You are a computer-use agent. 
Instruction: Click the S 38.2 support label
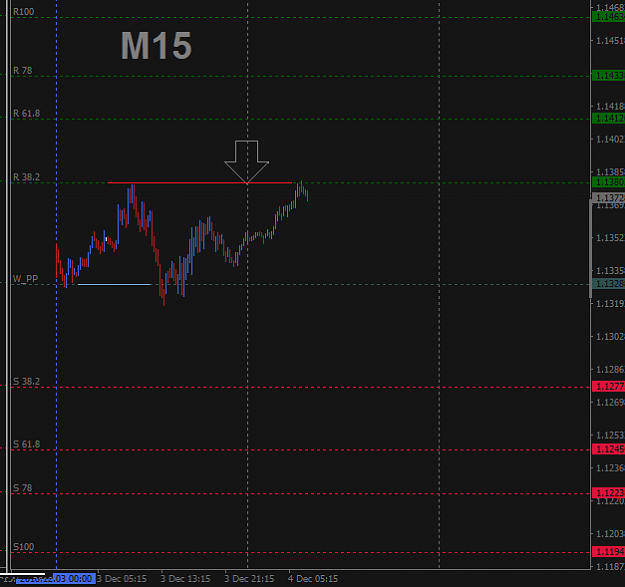pos(27,381)
